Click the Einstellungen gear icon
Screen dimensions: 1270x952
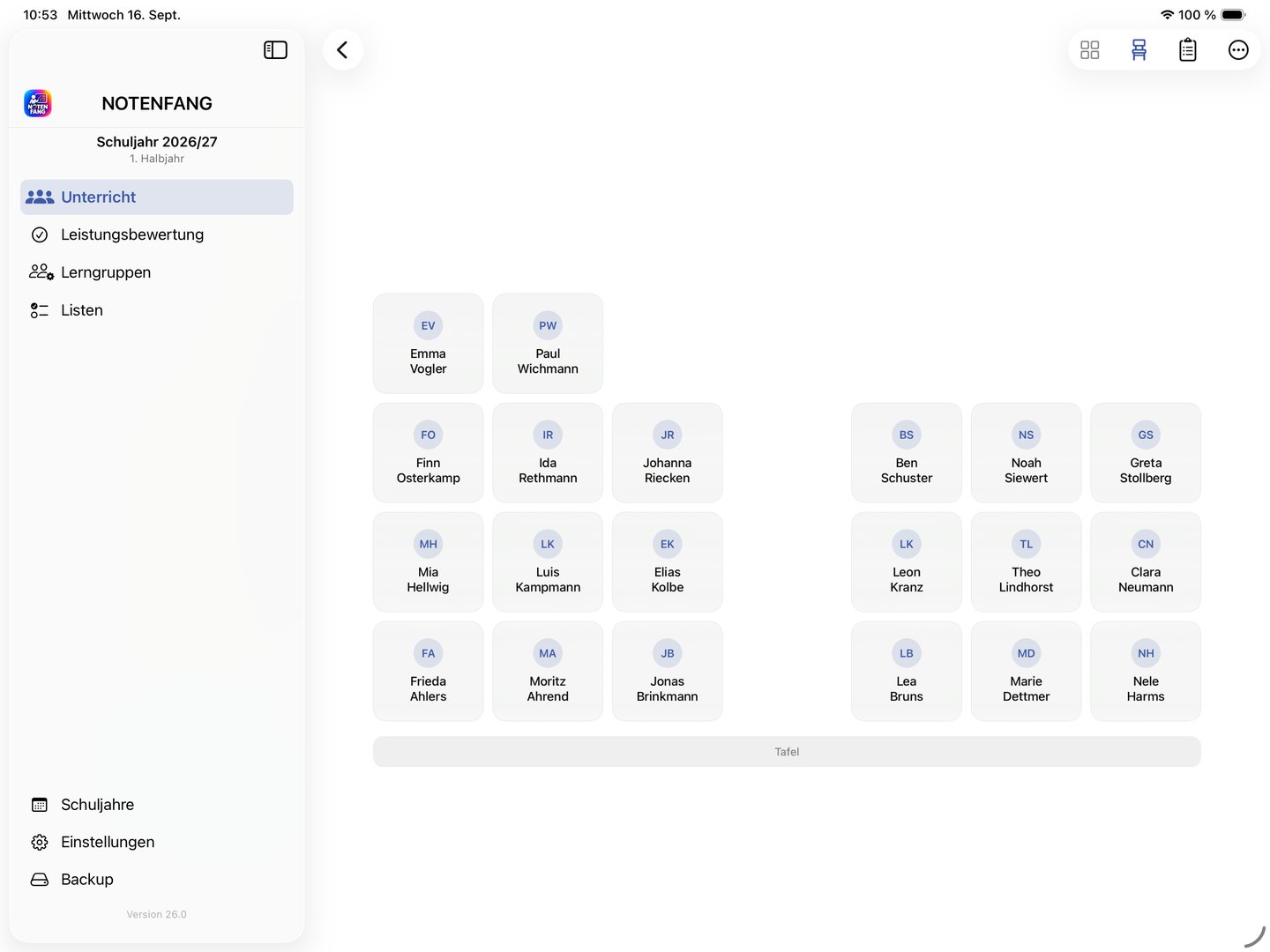pos(40,842)
